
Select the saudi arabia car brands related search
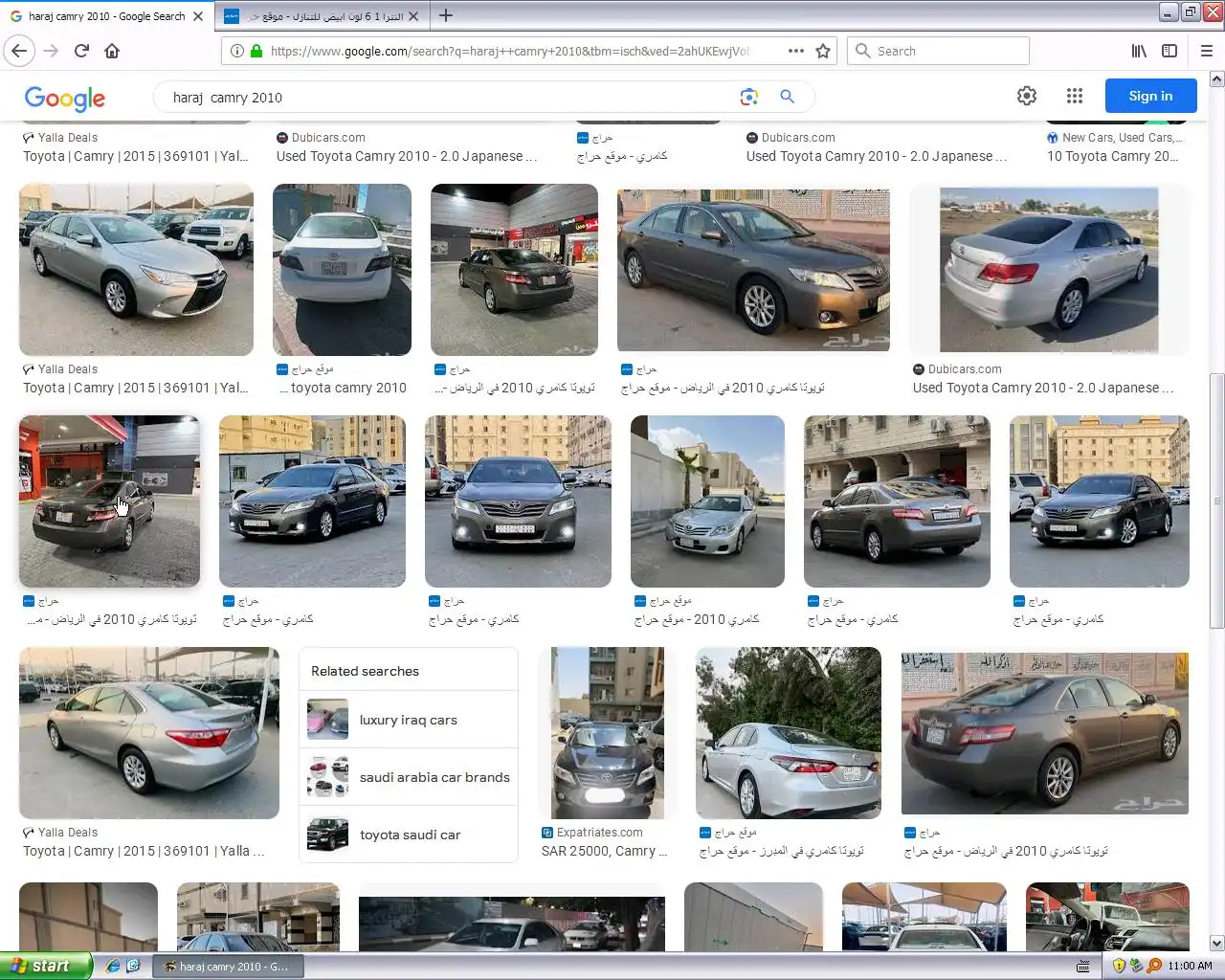[409, 777]
